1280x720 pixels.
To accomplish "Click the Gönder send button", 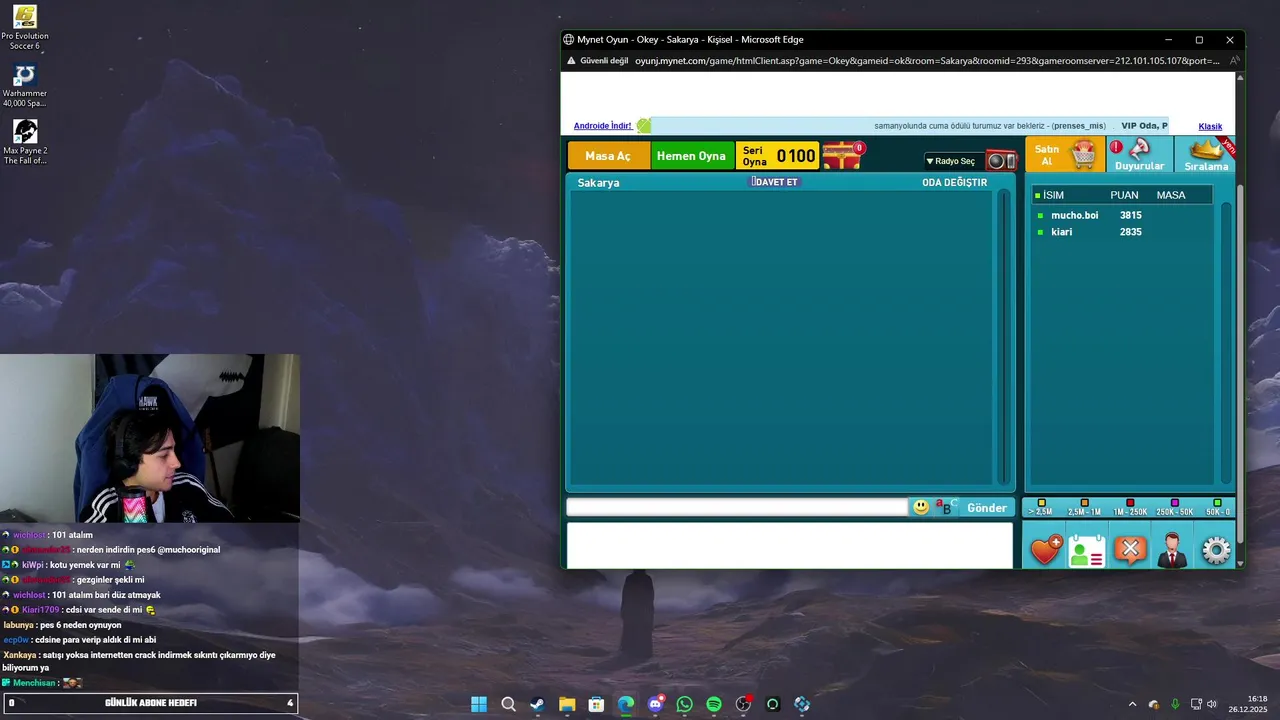I will tap(987, 508).
